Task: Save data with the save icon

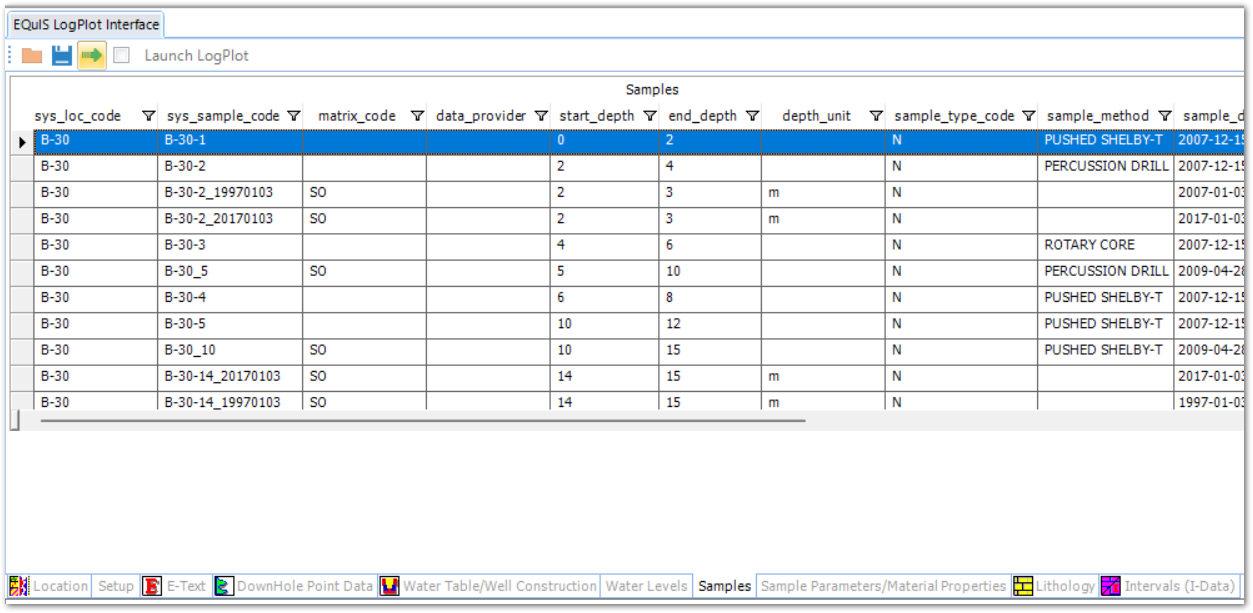Action: coord(59,56)
